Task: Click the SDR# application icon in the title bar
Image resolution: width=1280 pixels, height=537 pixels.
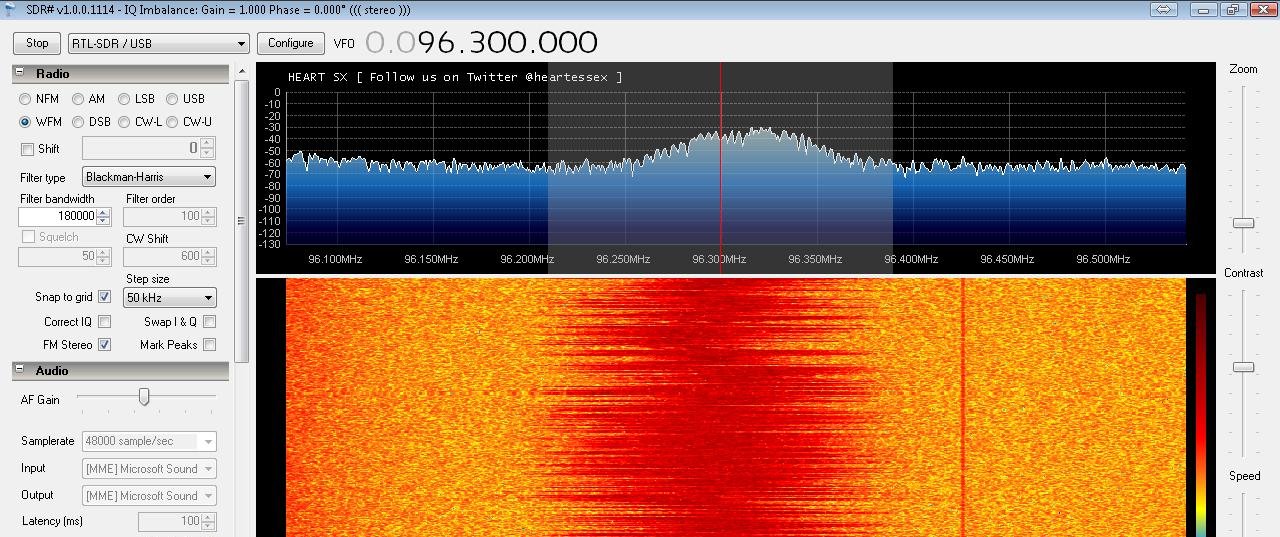Action: click(x=10, y=9)
